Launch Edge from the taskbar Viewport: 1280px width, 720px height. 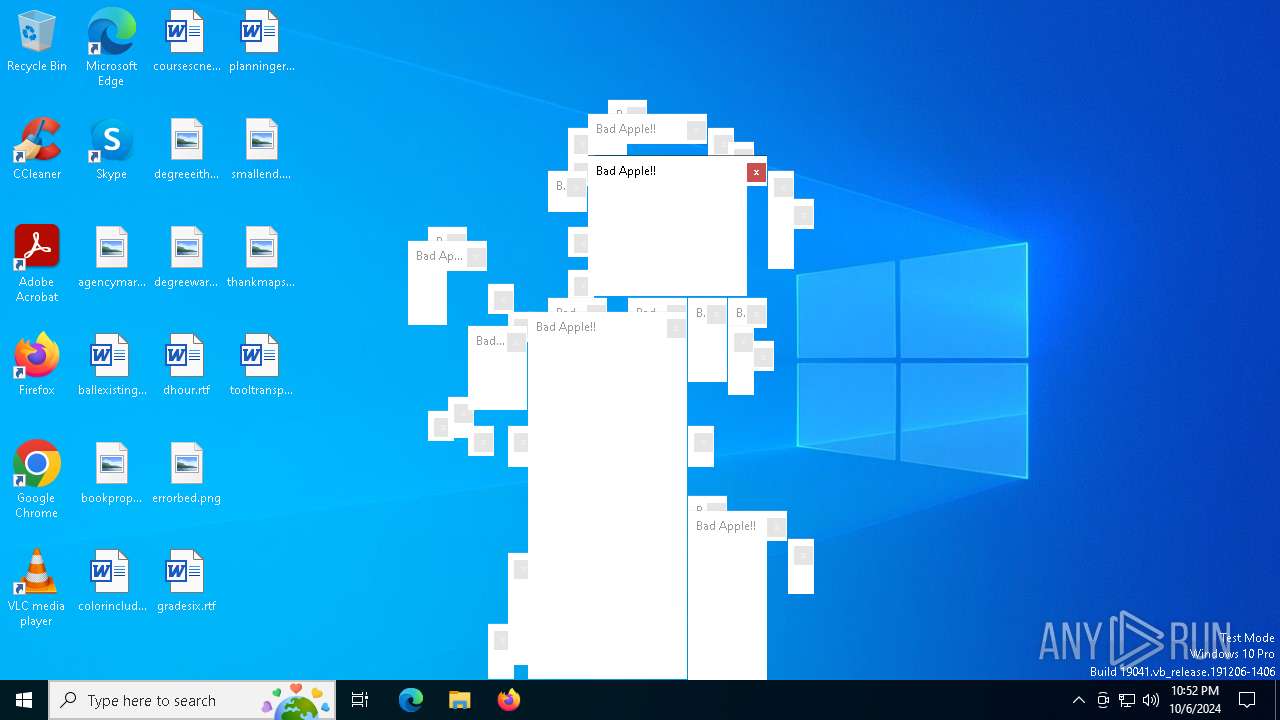point(411,700)
